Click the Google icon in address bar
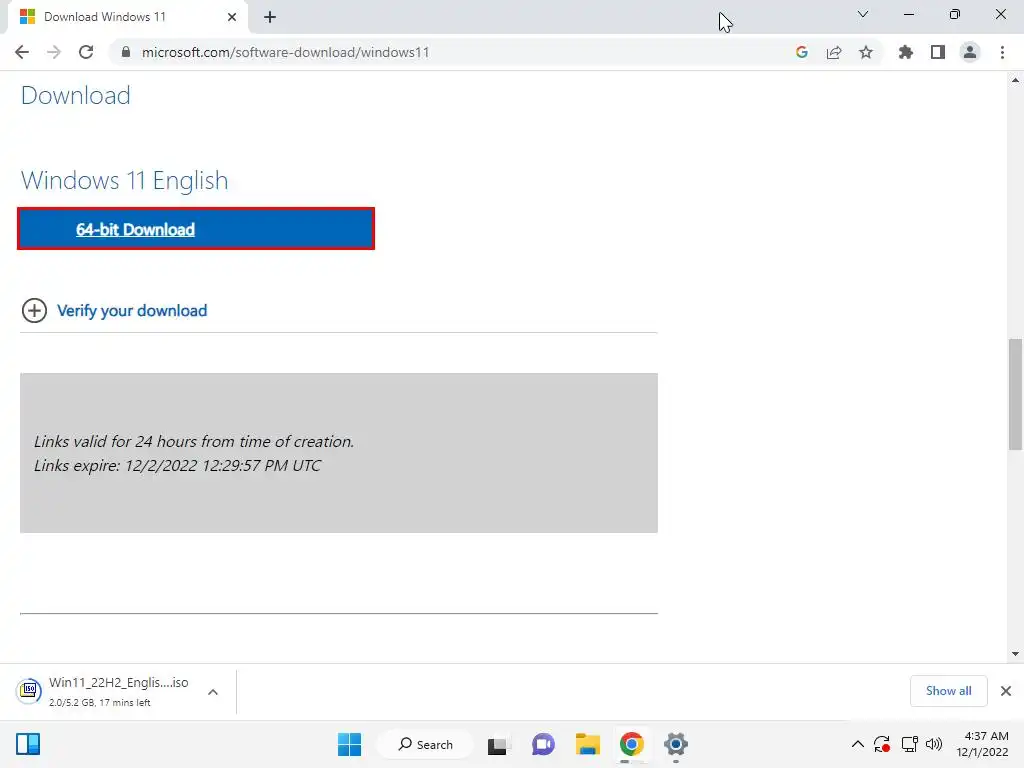 tap(802, 52)
